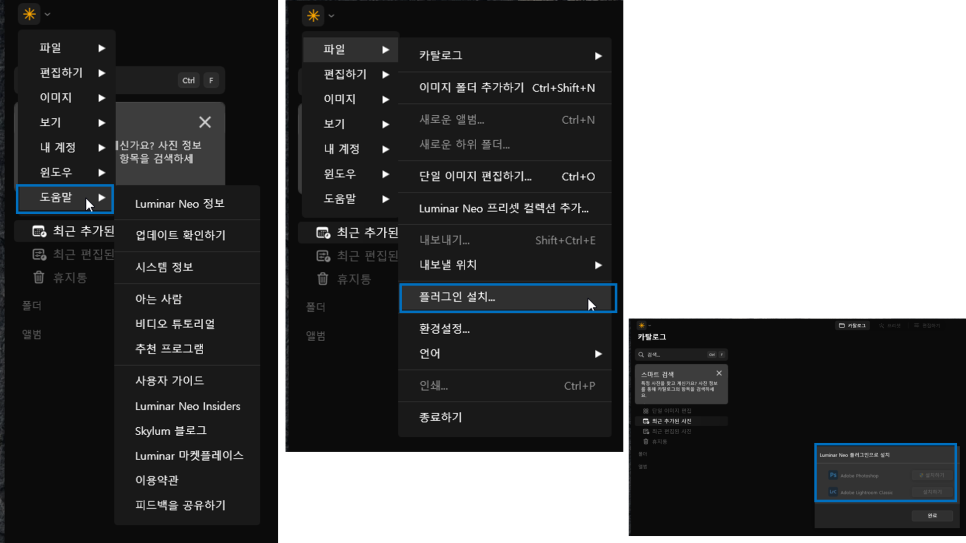Open the 이미지 menu in the left screenshot
This screenshot has width=966, height=543.
(67, 97)
